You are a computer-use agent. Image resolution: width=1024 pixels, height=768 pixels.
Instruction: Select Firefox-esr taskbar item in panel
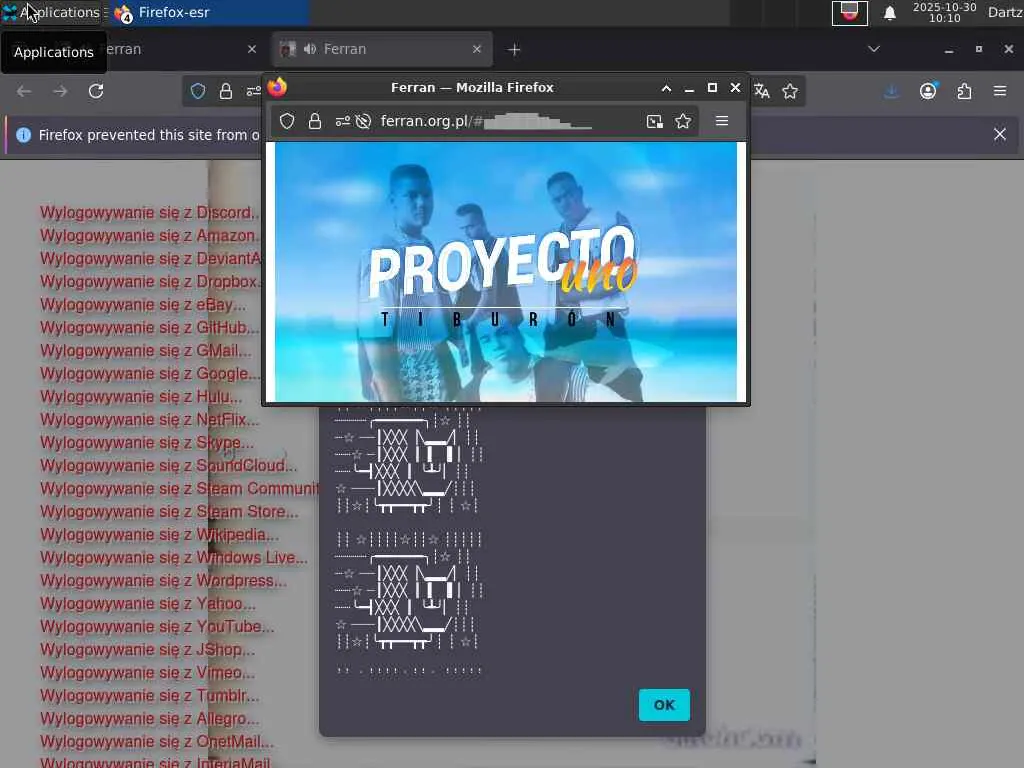[x=209, y=12]
